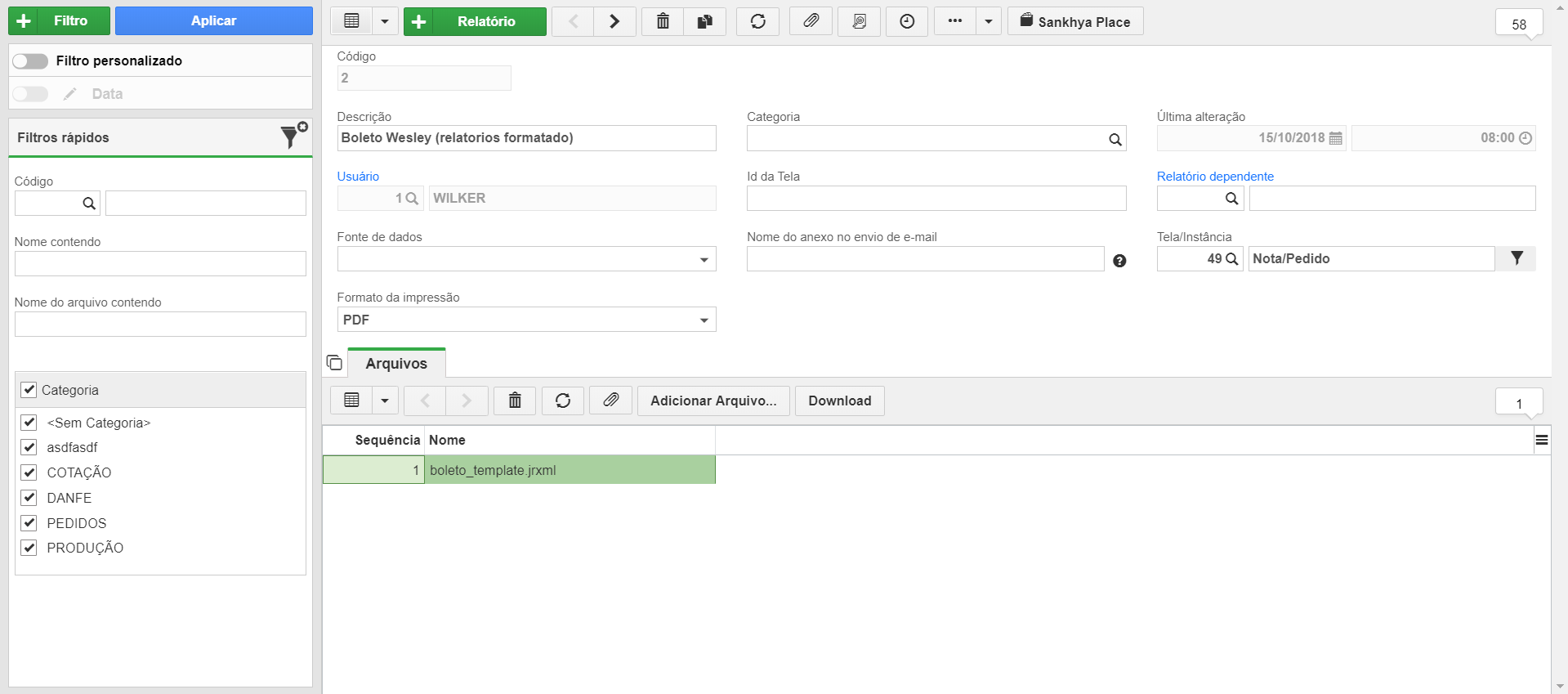The image size is (1568, 694).
Task: Click the green Relatório add button
Action: click(475, 21)
